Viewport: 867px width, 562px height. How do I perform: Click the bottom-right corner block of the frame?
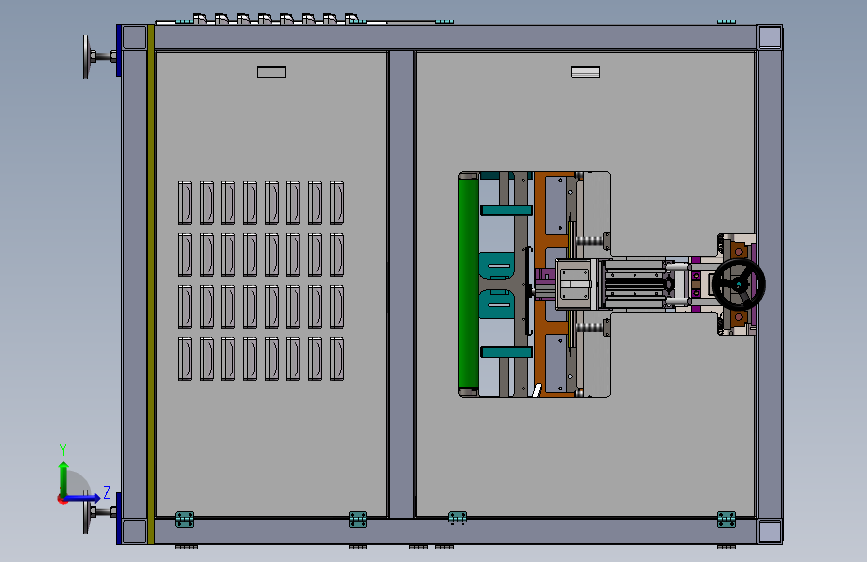(x=770, y=532)
